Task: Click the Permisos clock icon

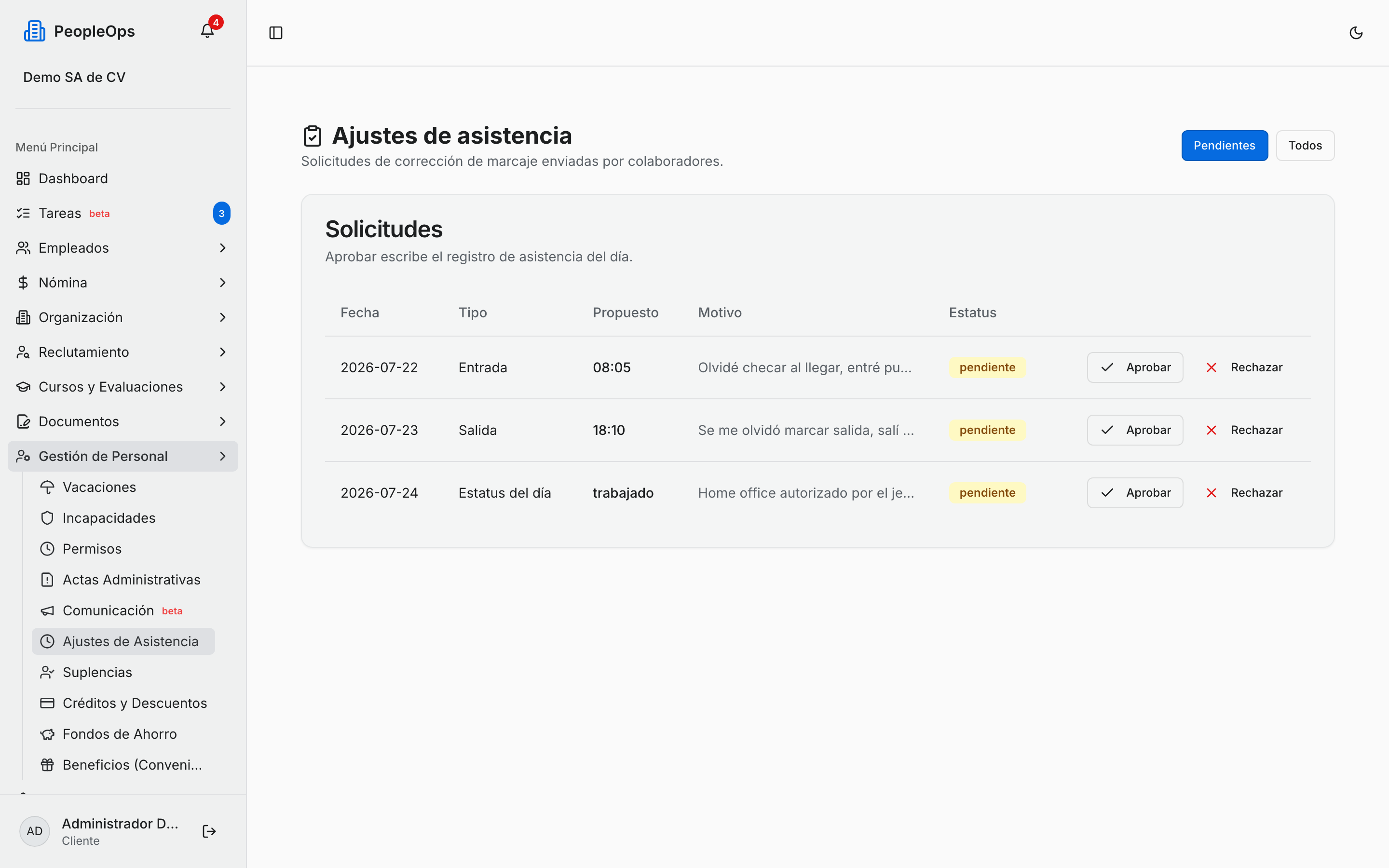Action: click(x=47, y=549)
